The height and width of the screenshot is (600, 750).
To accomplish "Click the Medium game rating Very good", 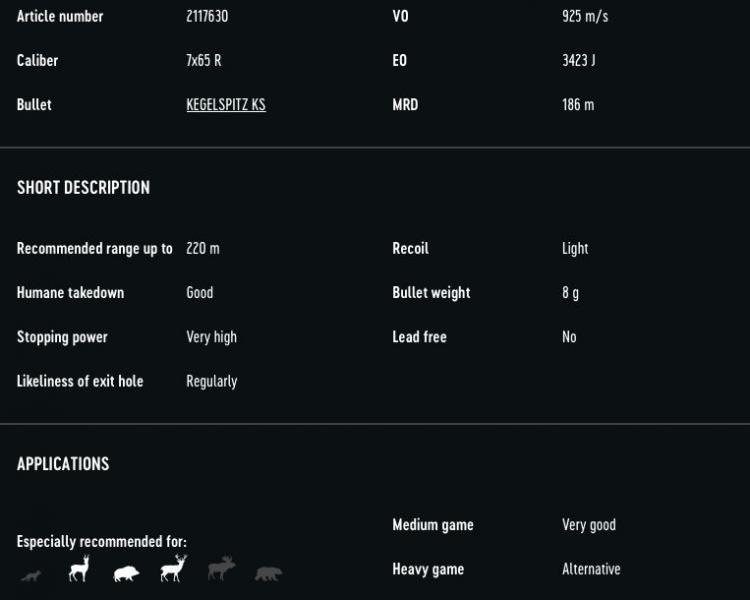I will [x=589, y=525].
